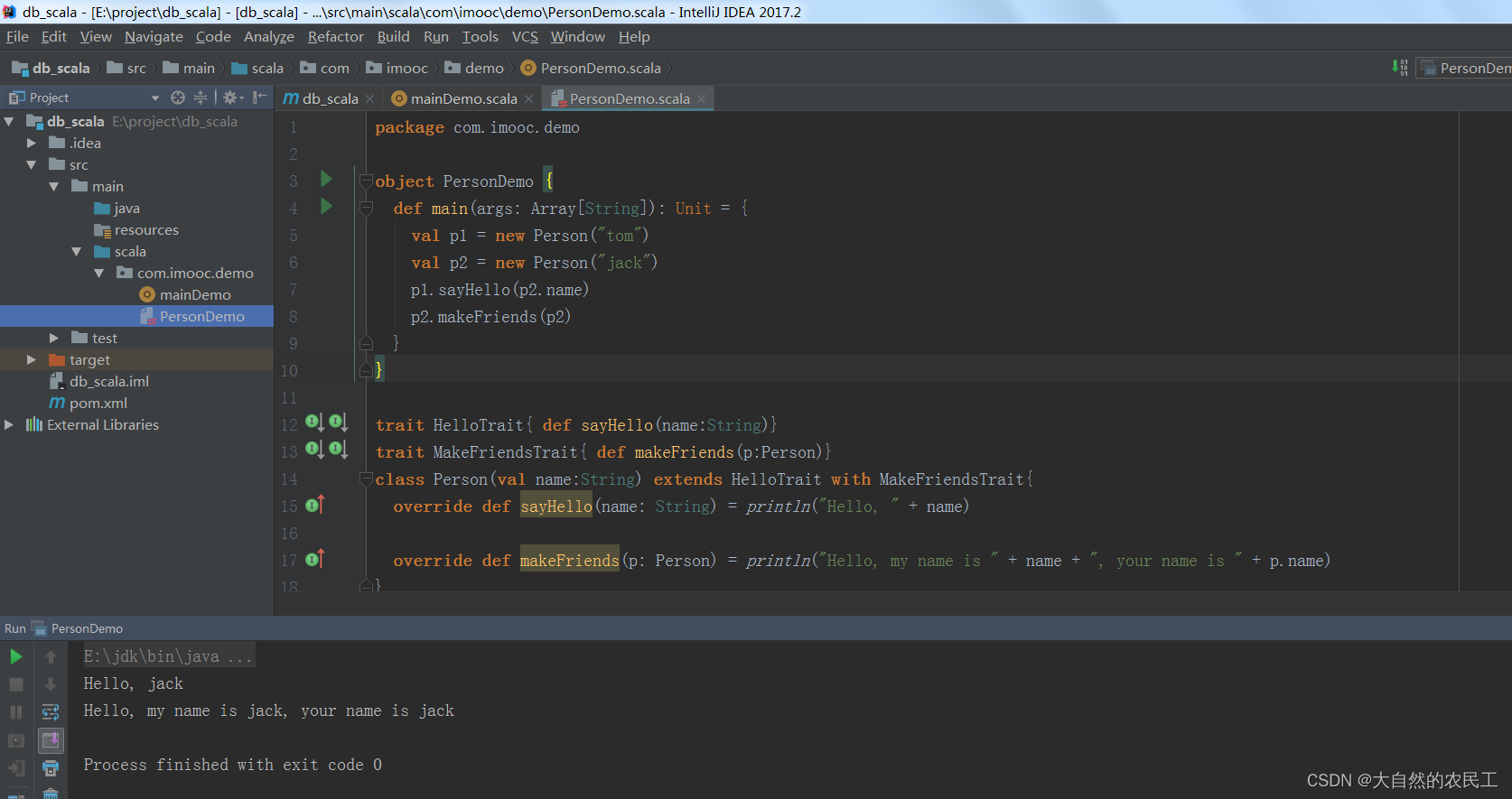Click second implemented marker on line 13

coord(338,450)
